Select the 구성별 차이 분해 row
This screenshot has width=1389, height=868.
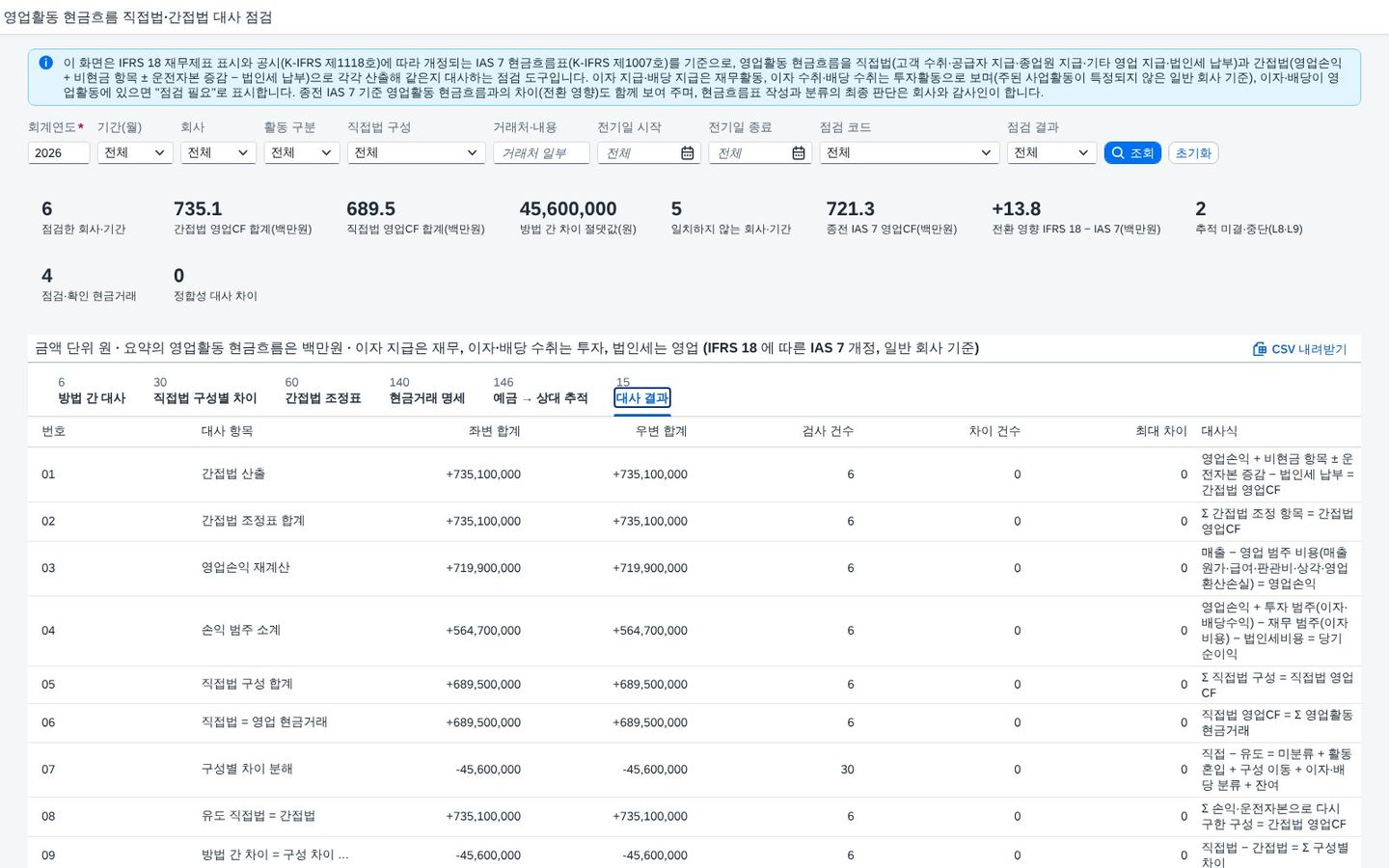coord(694,770)
